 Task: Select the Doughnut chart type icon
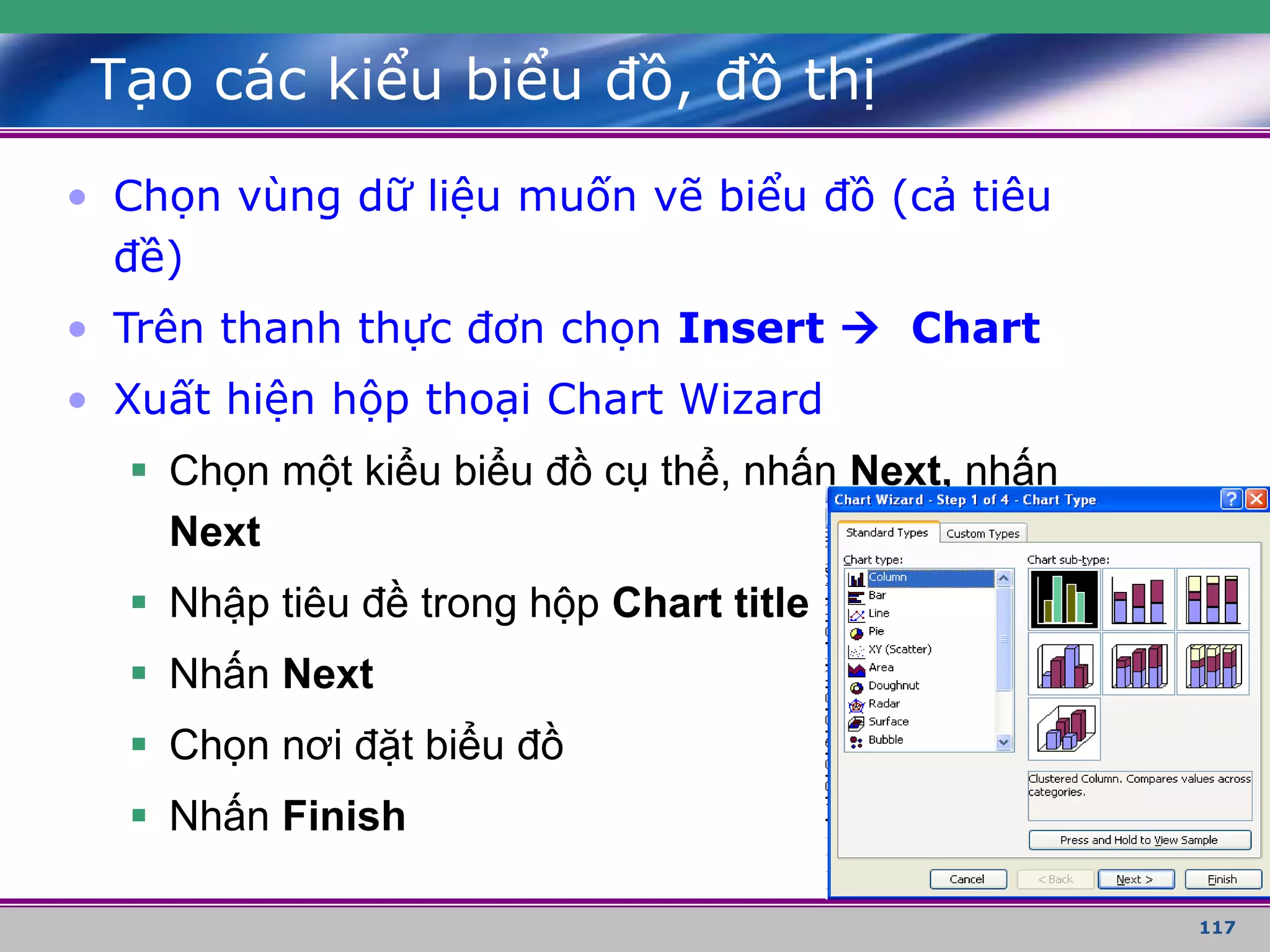point(856,687)
